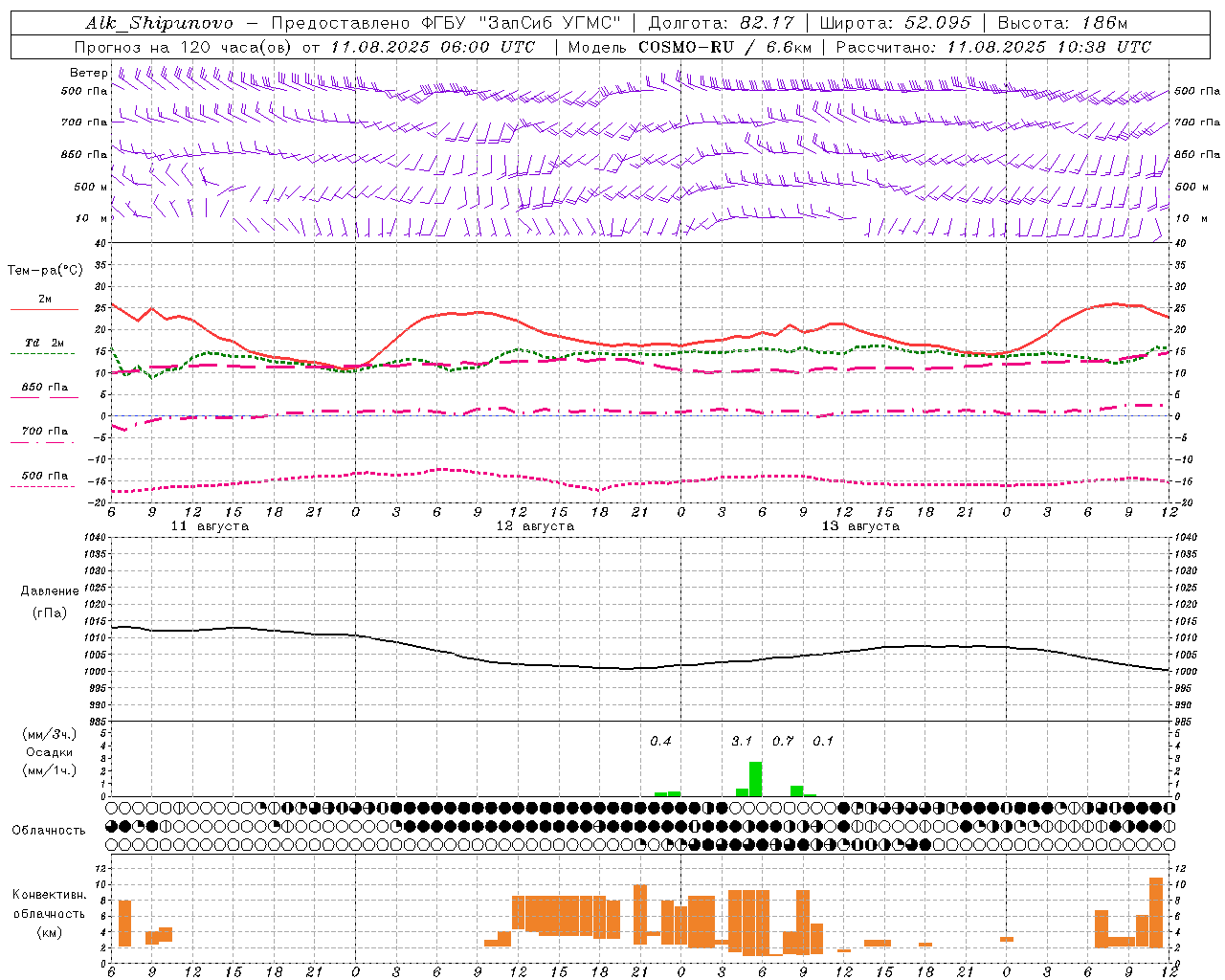The image size is (1225, 980).
Task: Click the 11 августа date label
Action: pos(210,526)
